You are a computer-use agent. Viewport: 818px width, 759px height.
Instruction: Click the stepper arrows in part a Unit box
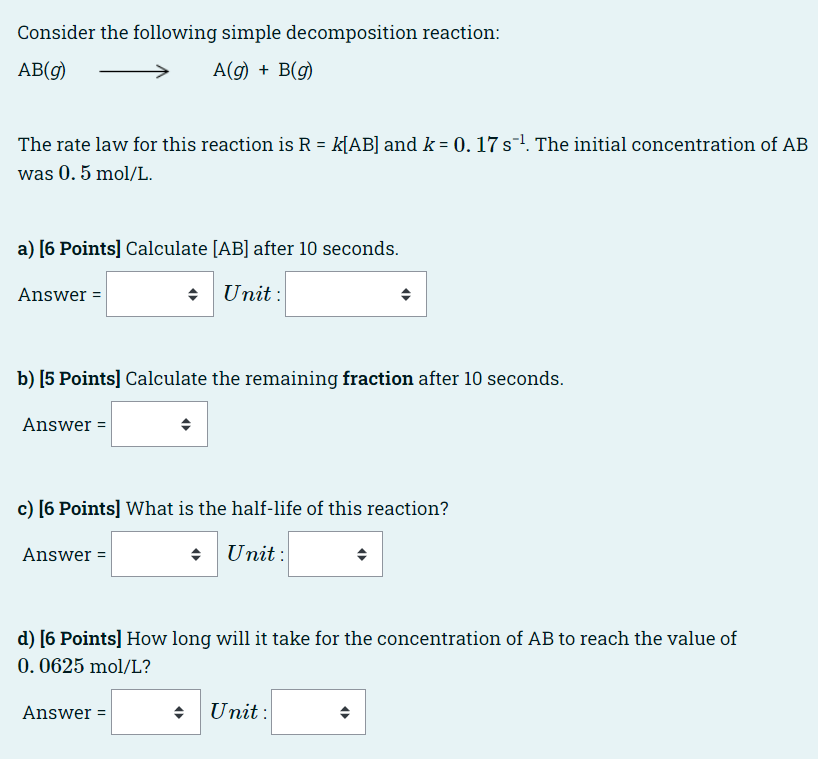pos(406,294)
